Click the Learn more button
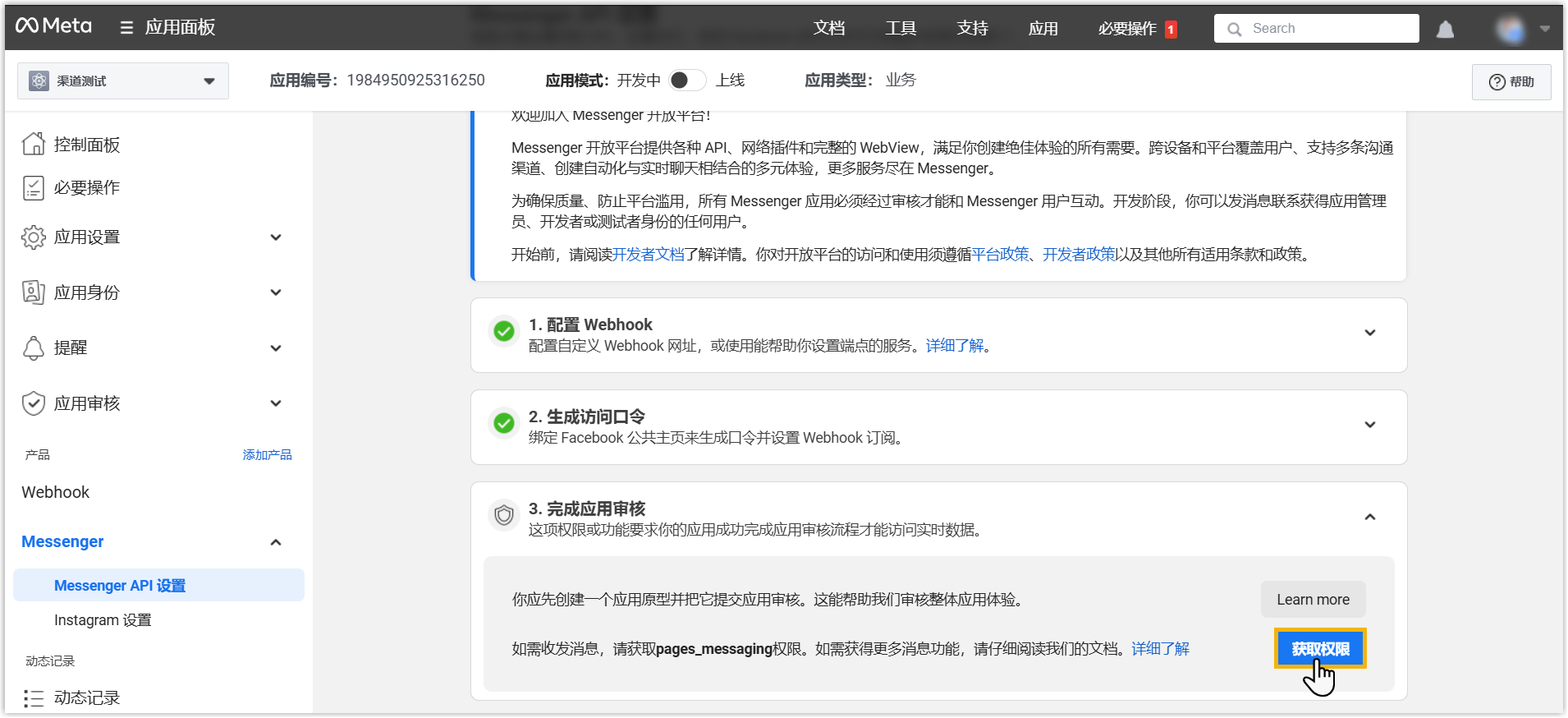Viewport: 1568px width, 718px height. click(1312, 600)
